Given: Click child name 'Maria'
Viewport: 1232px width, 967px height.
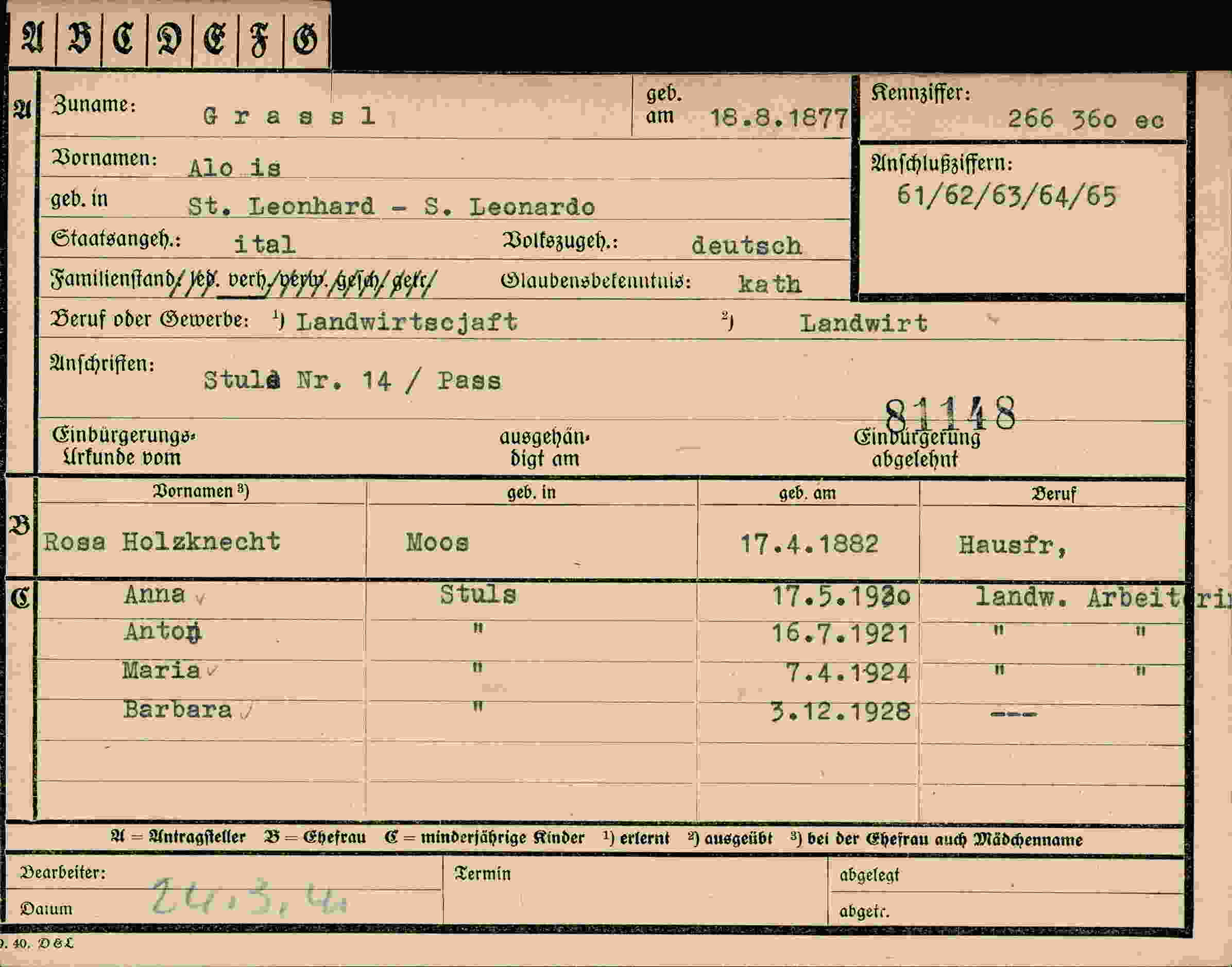Looking at the screenshot, I should tap(161, 671).
